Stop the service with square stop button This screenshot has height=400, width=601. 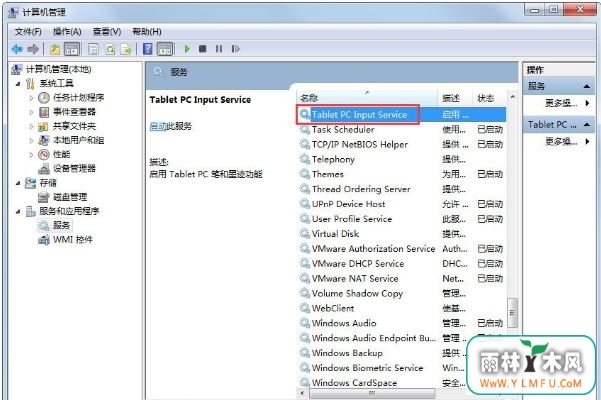[203, 49]
